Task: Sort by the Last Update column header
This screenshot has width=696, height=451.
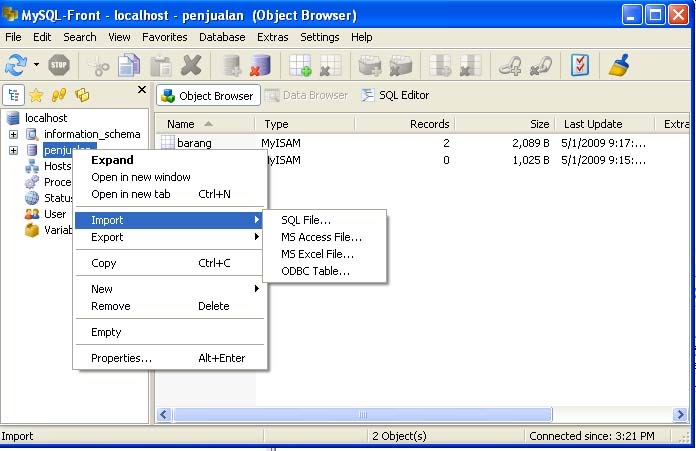Action: point(604,124)
